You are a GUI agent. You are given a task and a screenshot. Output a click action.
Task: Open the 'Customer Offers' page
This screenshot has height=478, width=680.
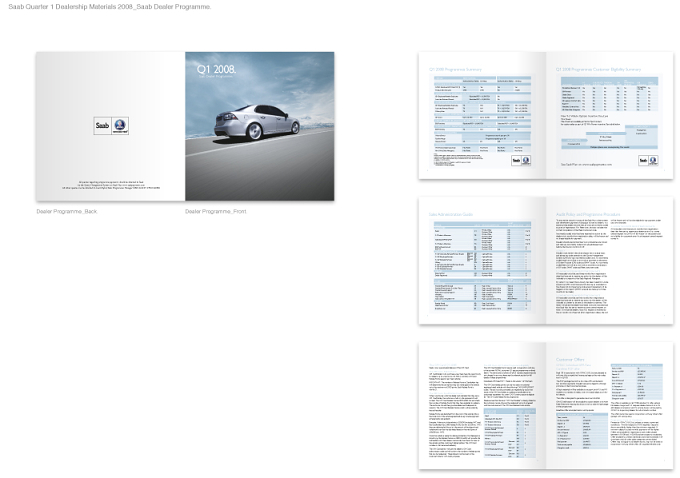610,406
